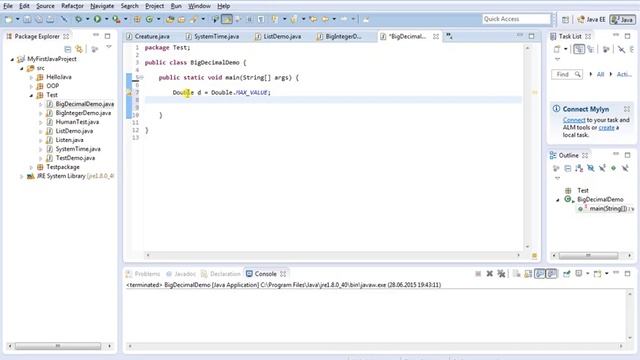Collapse the MyFirstJavaProject tree node
The width and height of the screenshot is (640, 360).
[12, 59]
